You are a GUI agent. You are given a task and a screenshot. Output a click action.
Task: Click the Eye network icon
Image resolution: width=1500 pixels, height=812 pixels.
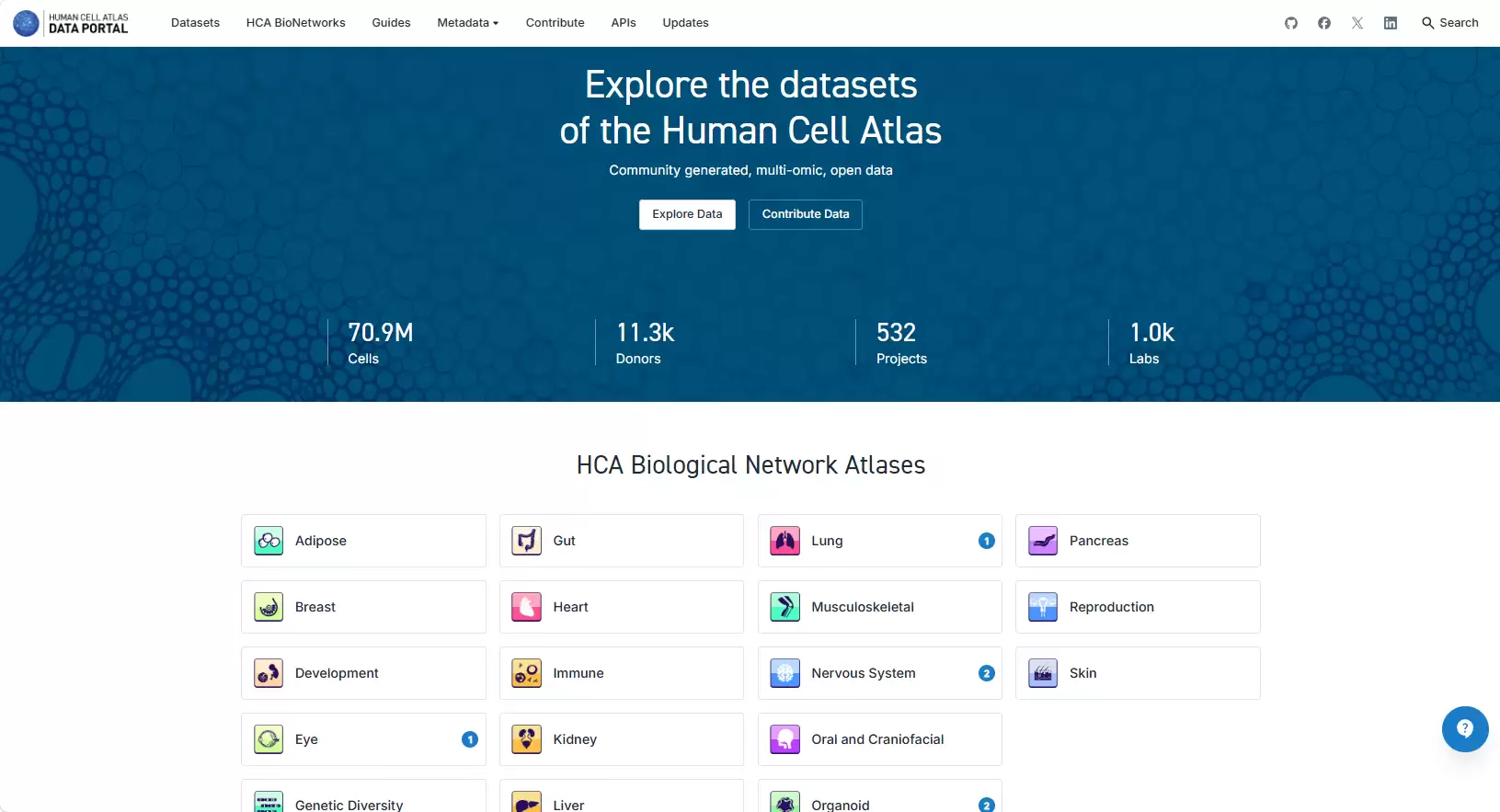point(269,739)
